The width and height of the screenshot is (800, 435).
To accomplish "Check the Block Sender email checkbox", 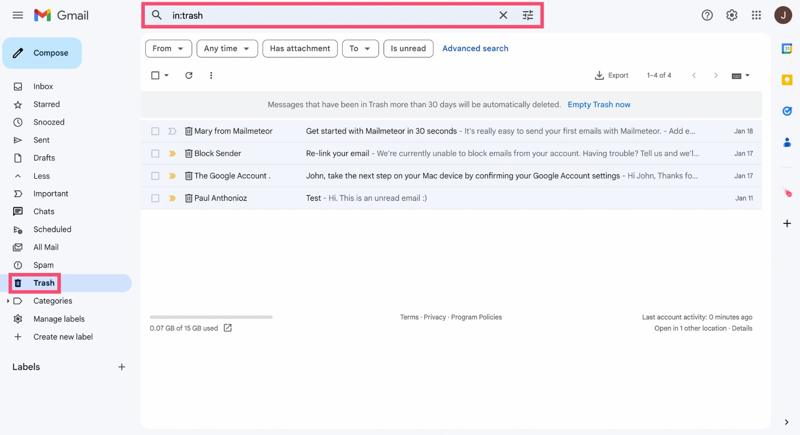I will point(155,154).
